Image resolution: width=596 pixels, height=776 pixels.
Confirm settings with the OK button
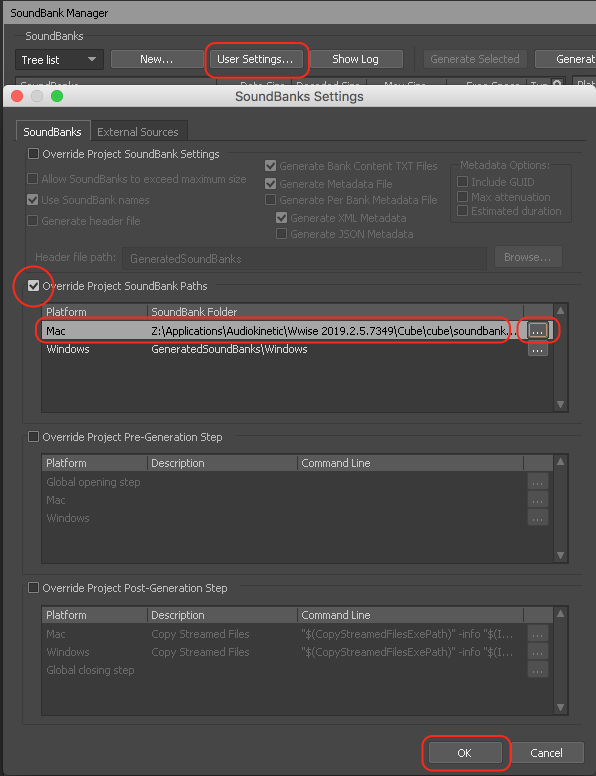[464, 753]
